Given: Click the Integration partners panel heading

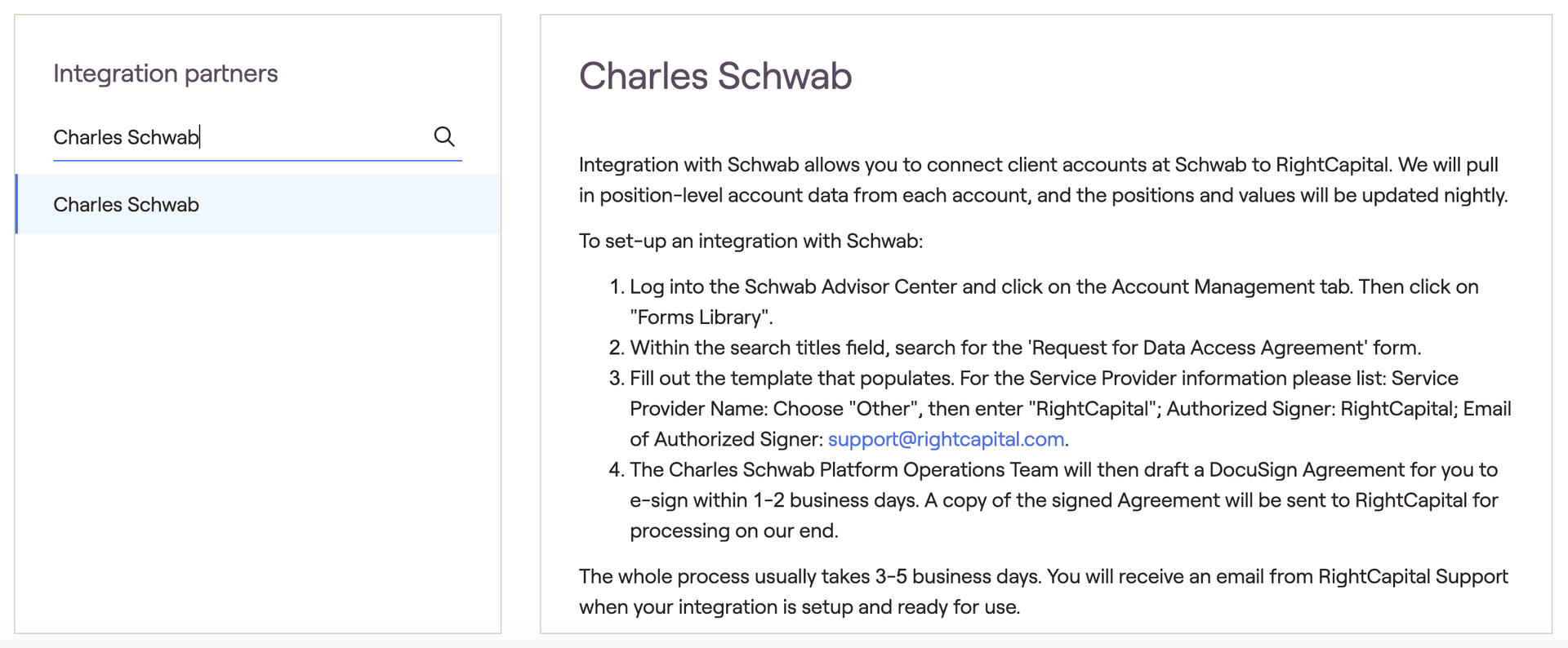Looking at the screenshot, I should tap(165, 73).
